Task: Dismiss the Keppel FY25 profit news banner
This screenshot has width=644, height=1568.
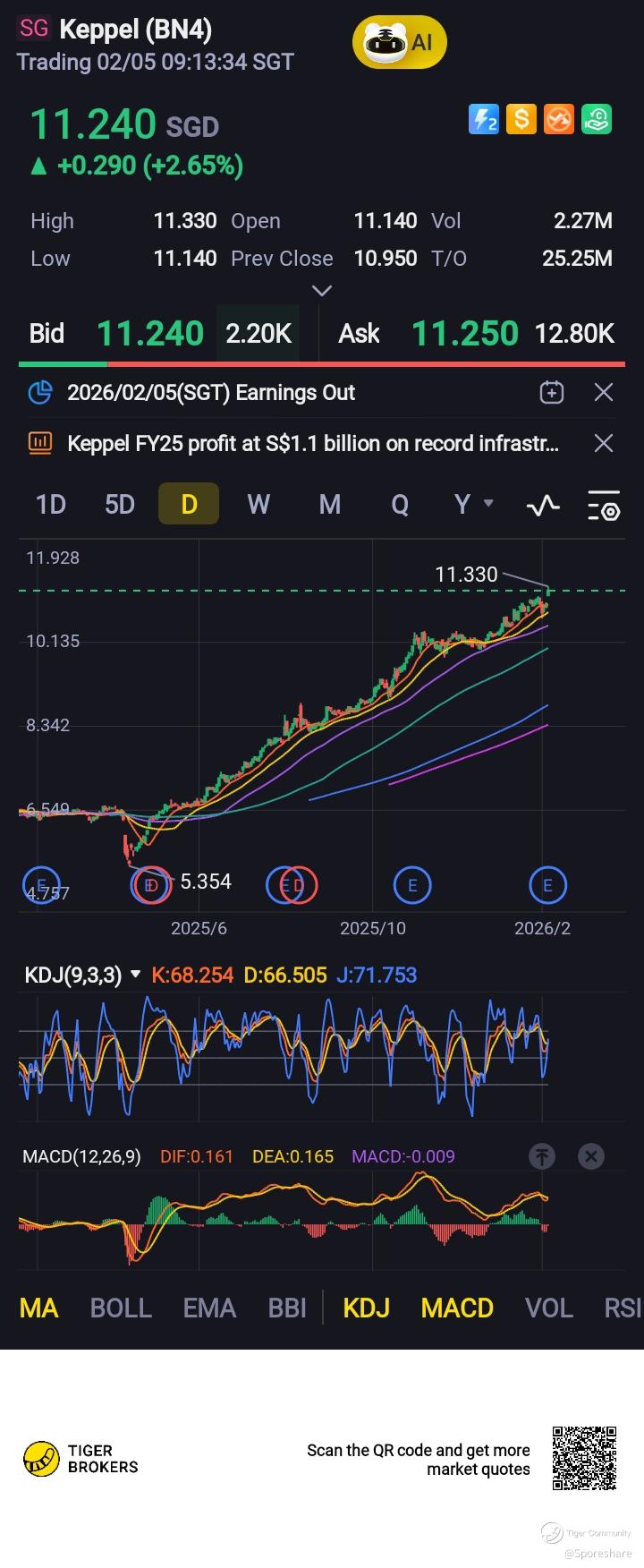Action: pyautogui.click(x=604, y=443)
